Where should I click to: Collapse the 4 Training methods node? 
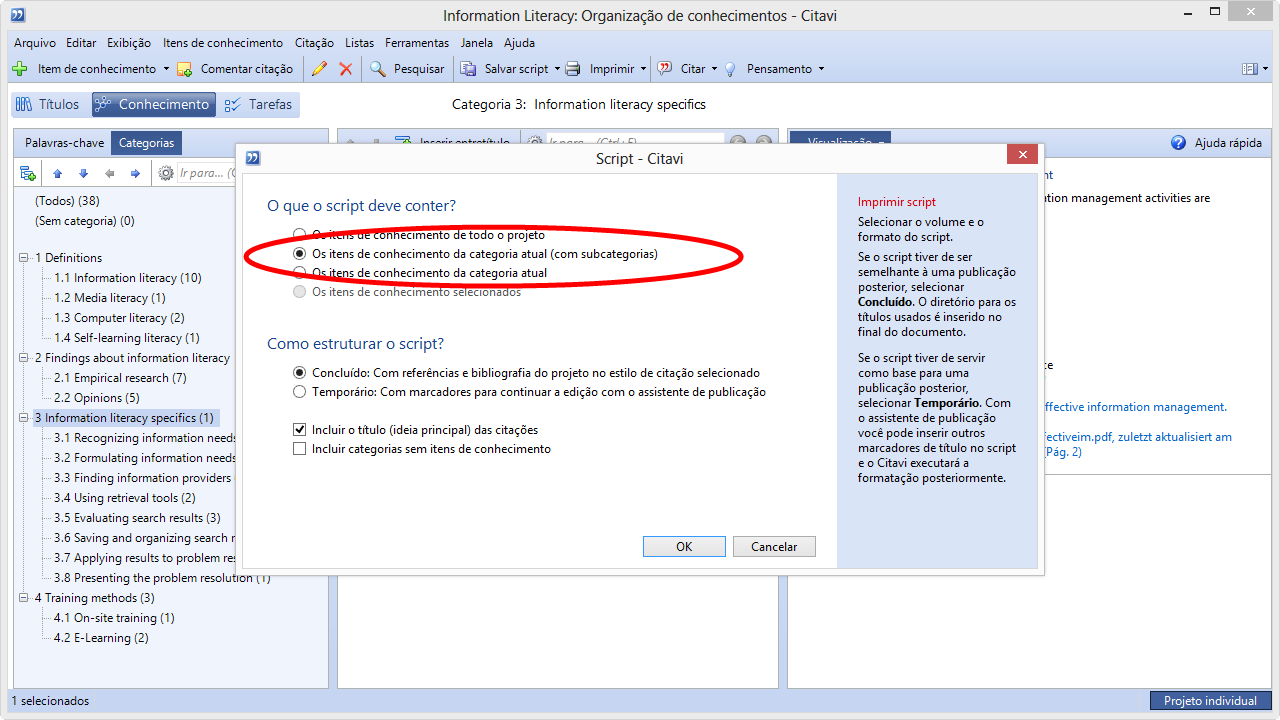tap(24, 598)
